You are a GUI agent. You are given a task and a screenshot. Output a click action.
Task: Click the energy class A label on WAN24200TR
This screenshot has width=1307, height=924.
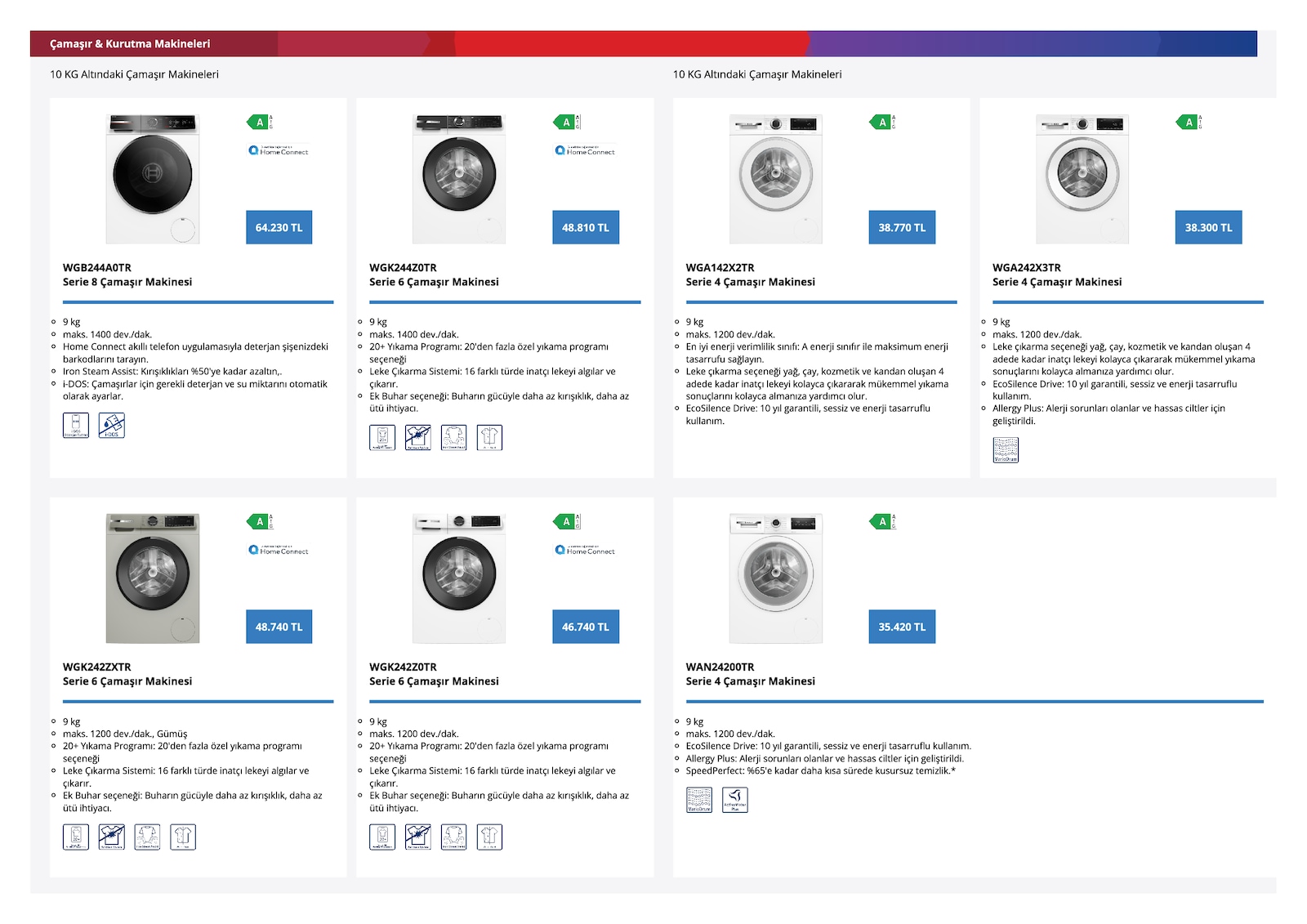(x=882, y=521)
